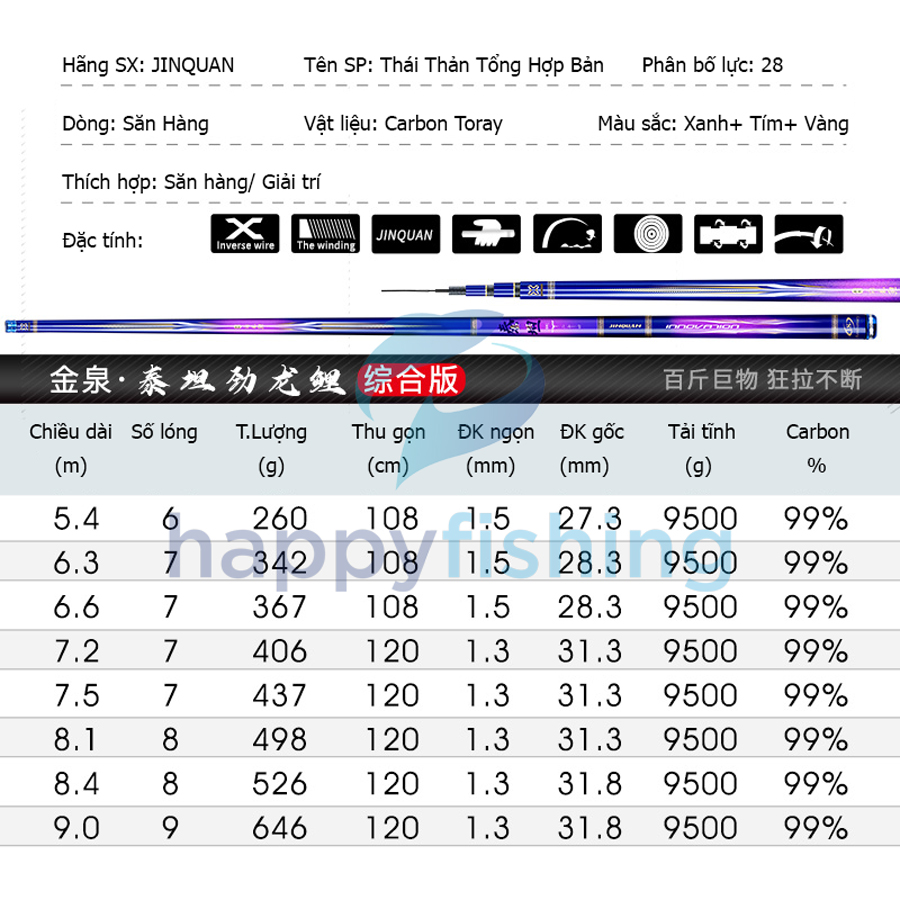Click the 'Dòng: Săn Hàng' text
The width and height of the screenshot is (900, 900).
(x=135, y=124)
